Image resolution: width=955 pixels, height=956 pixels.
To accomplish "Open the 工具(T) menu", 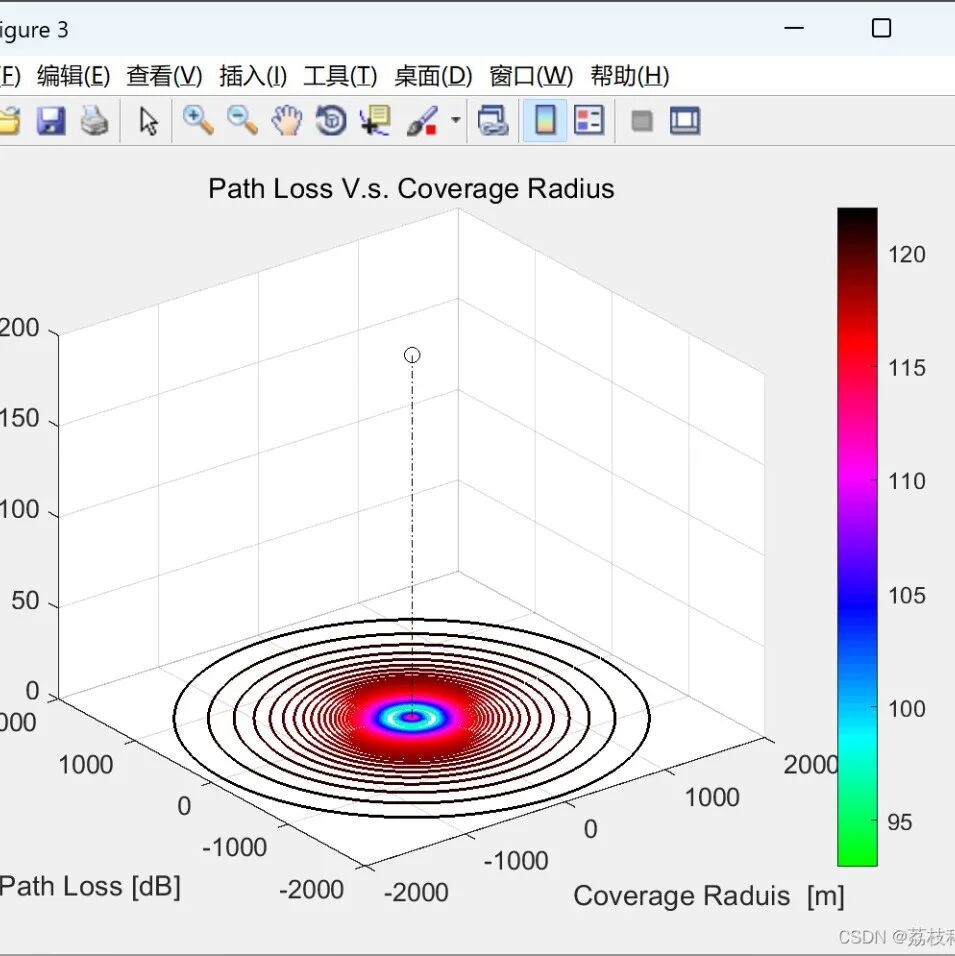I will pos(340,76).
